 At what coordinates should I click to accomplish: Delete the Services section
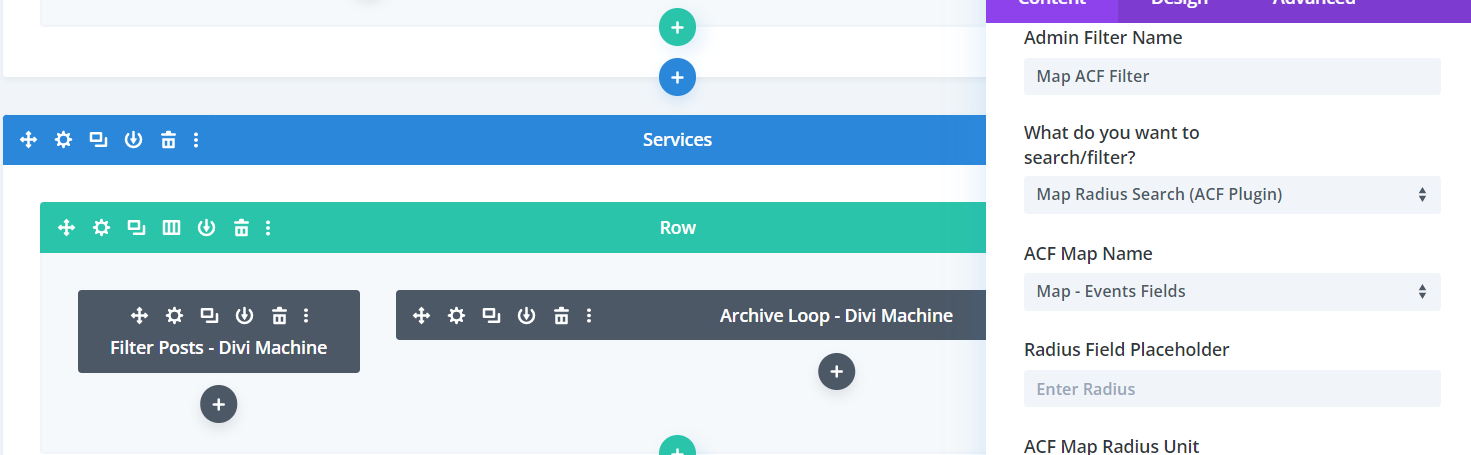click(168, 140)
